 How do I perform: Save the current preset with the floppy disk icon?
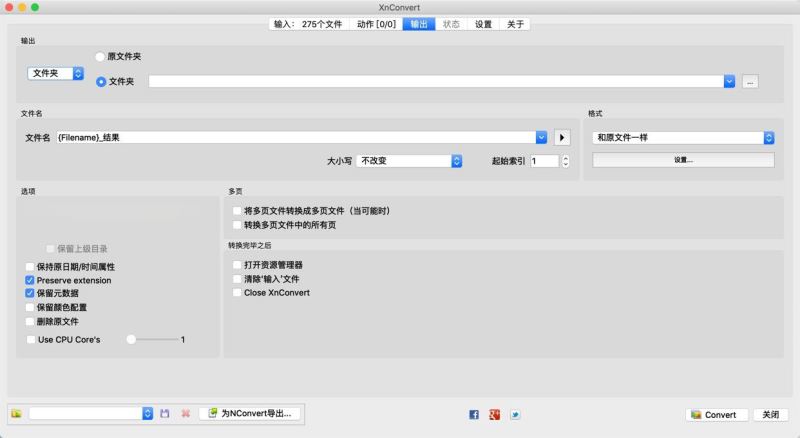pyautogui.click(x=164, y=413)
